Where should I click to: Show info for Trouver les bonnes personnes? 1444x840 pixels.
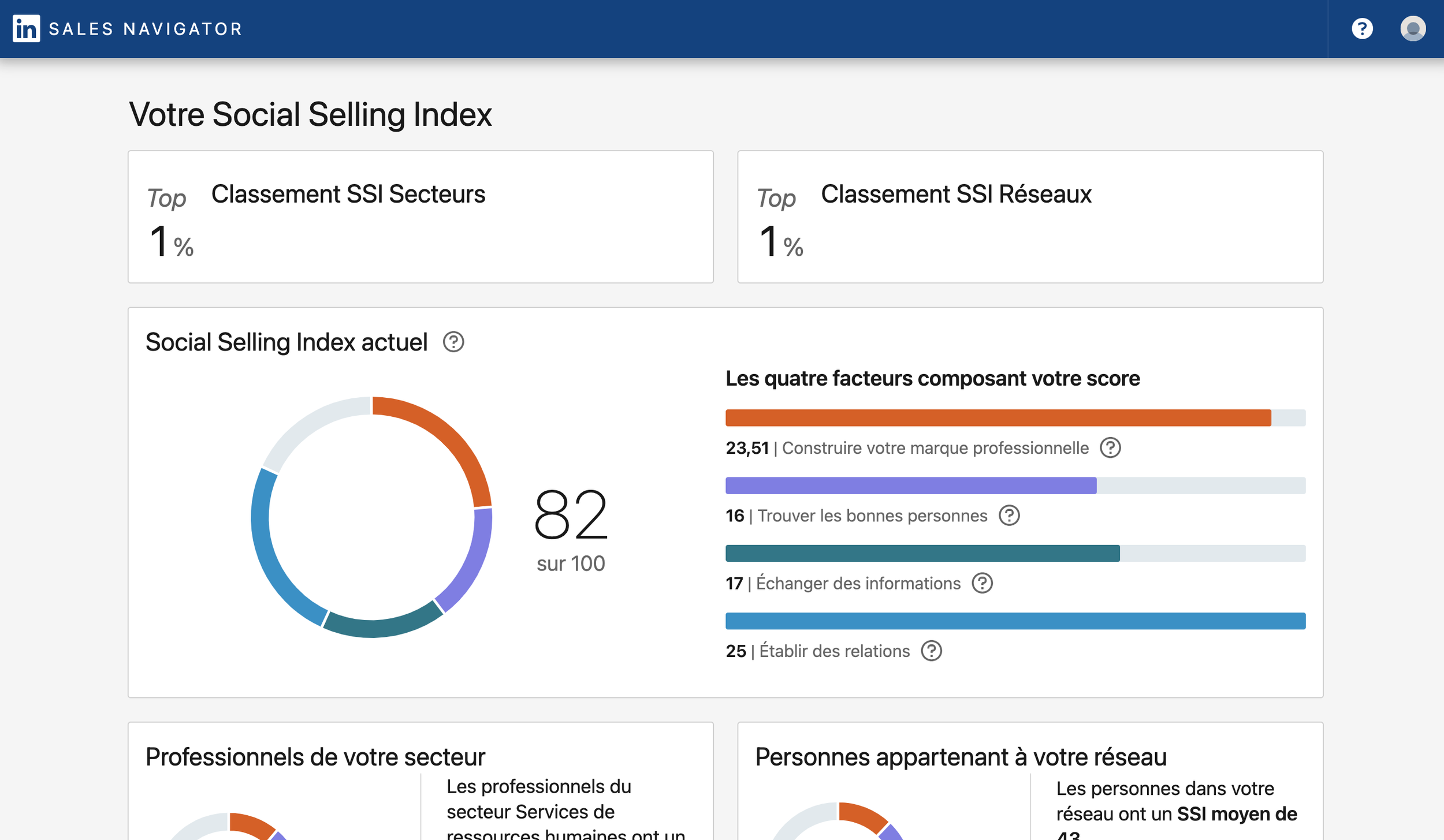[1008, 515]
